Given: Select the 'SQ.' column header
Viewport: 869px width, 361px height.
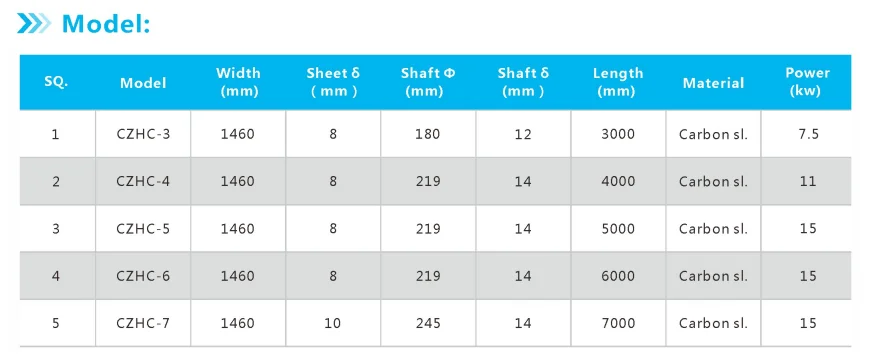Looking at the screenshot, I should [x=56, y=82].
